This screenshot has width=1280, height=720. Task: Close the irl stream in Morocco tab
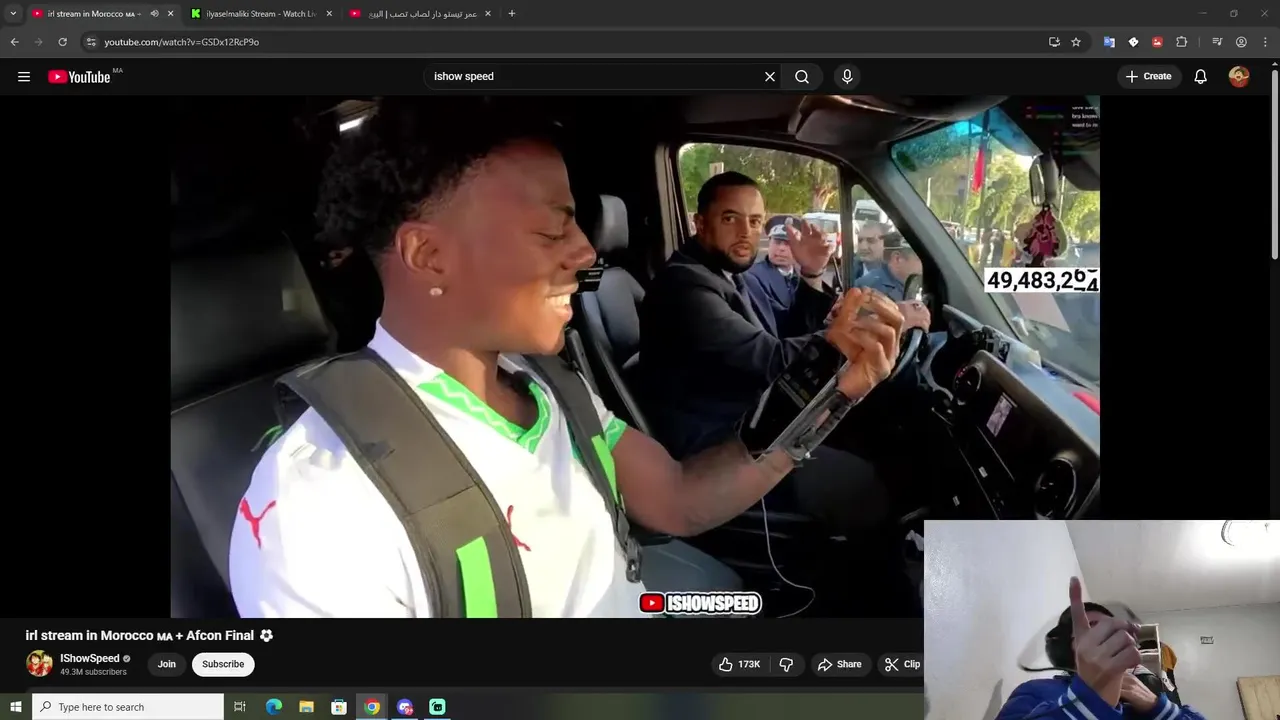point(170,14)
